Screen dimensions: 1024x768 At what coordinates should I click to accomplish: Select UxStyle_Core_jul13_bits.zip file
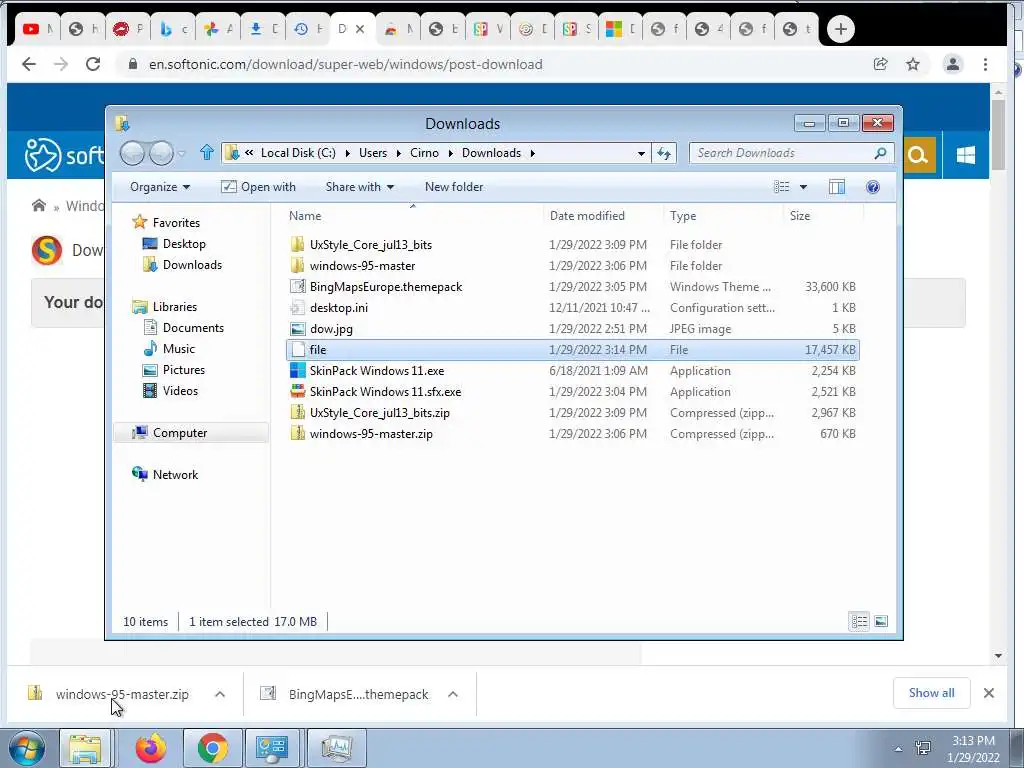coord(379,413)
